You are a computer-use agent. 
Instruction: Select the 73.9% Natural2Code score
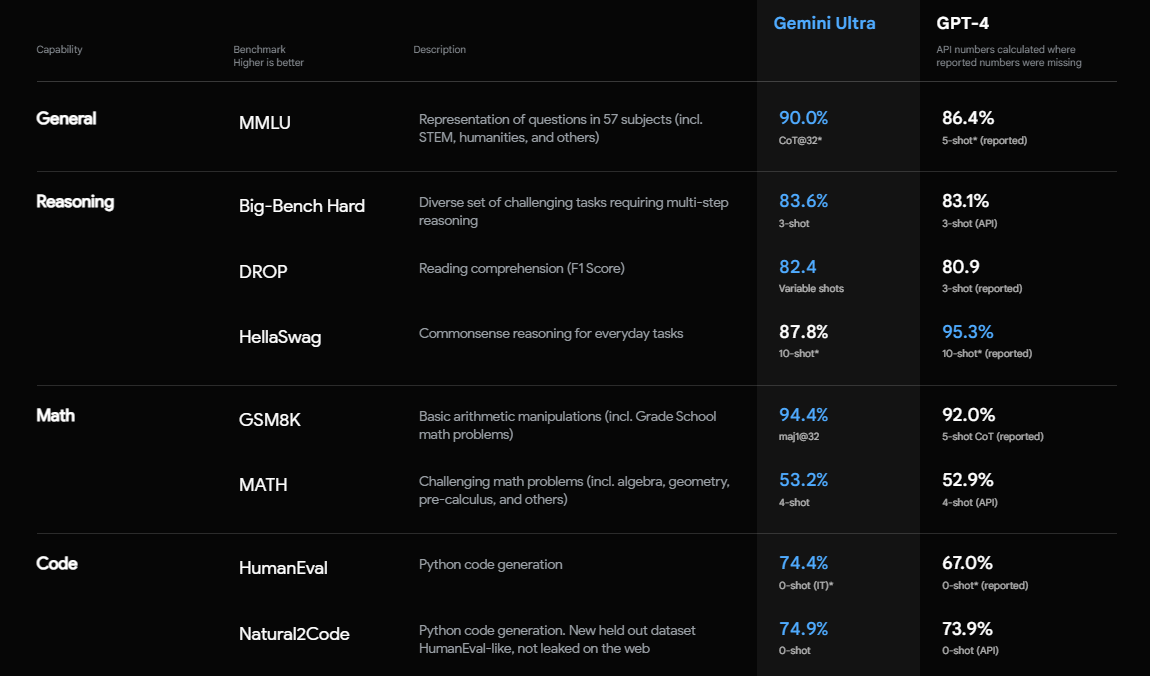pyautogui.click(x=967, y=629)
